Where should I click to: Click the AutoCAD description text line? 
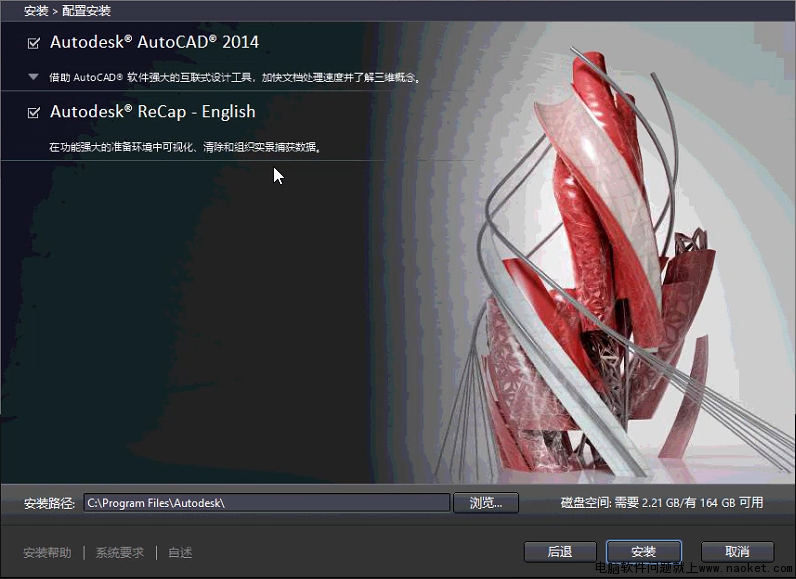point(235,78)
